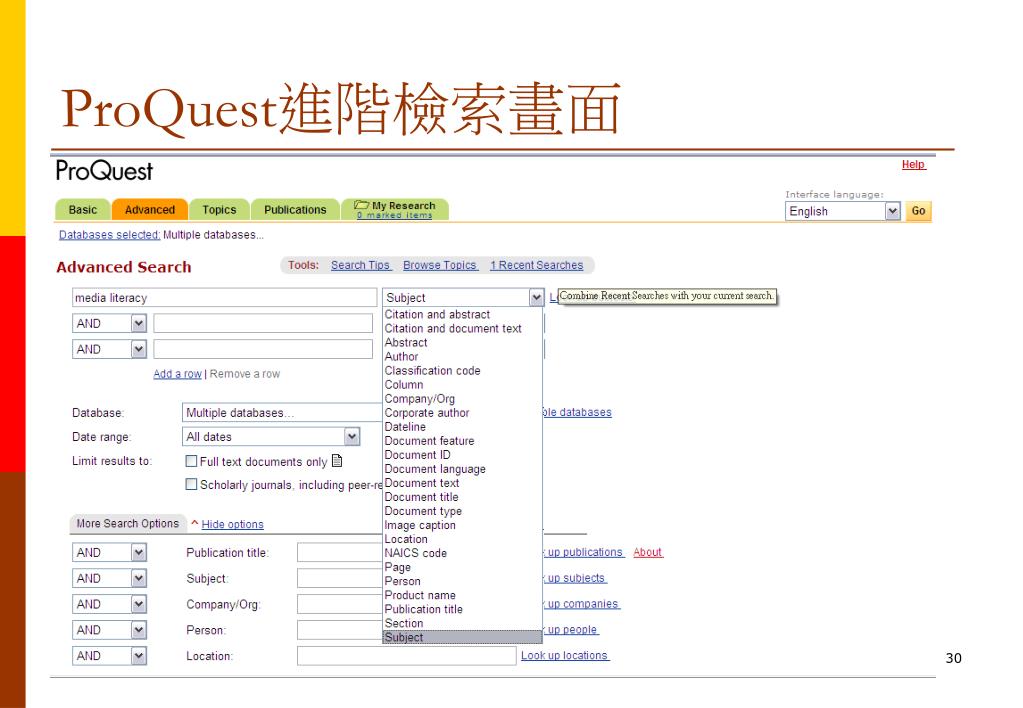Select Company/Org in field list
The width and height of the screenshot is (1023, 708).
[462, 399]
